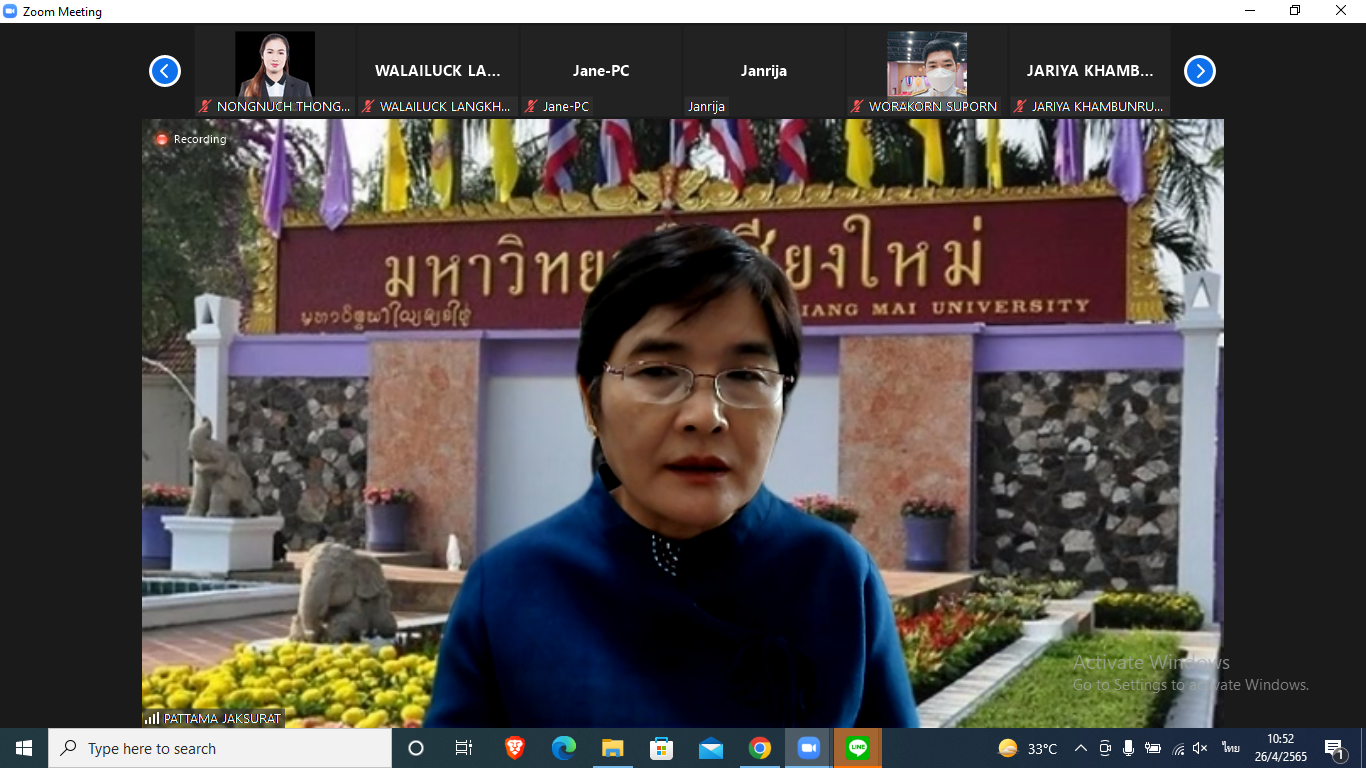The height and width of the screenshot is (768, 1366).
Task: Click muted mic icon on WALAILUCK tile
Action: tap(369, 106)
